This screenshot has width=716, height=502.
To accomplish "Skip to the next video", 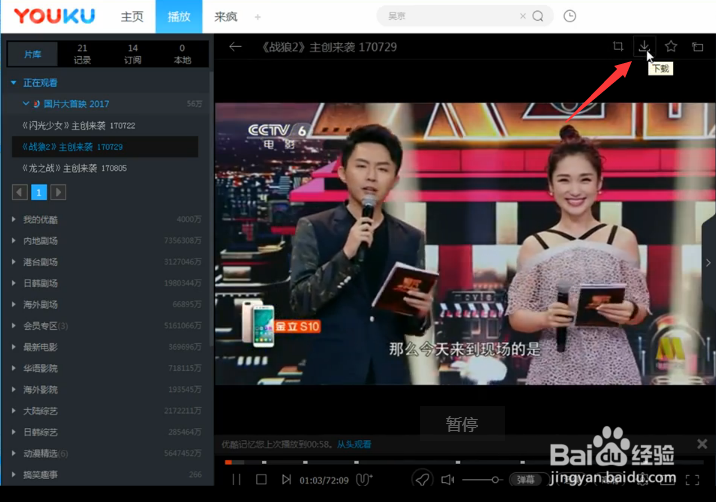I will point(286,479).
